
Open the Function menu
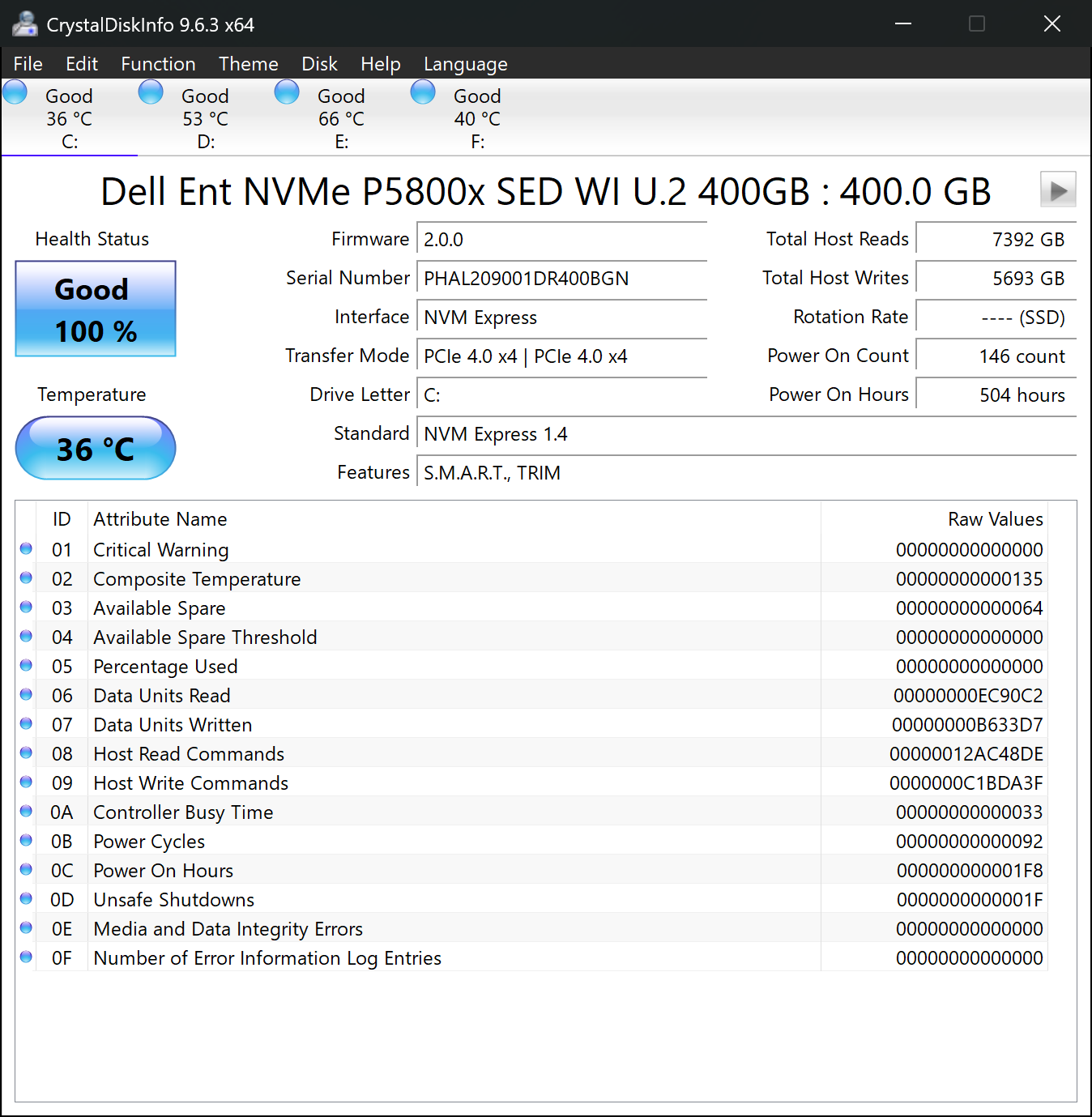pos(158,64)
